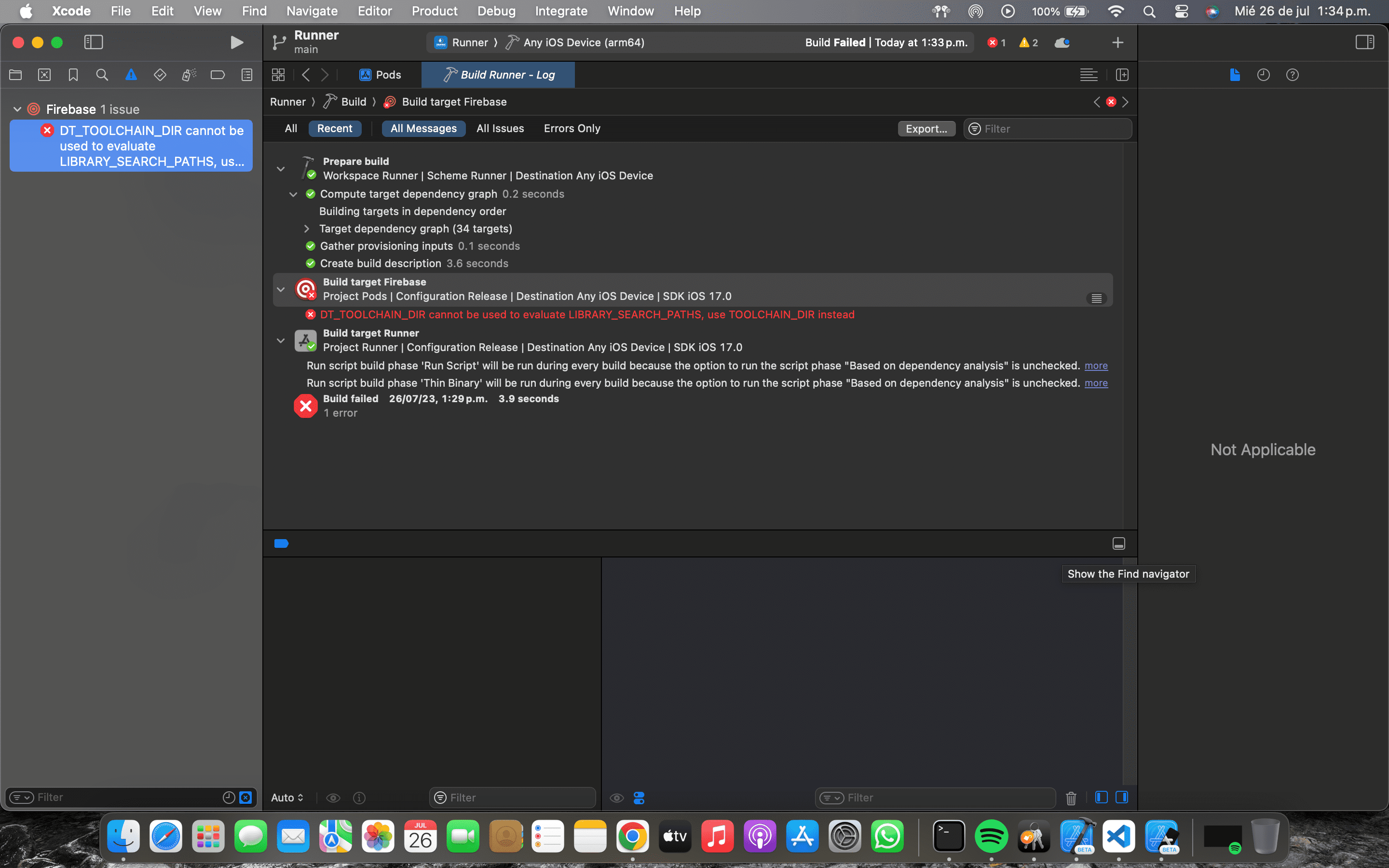Toggle the navigator sidebar panel
1389x868 pixels.
[94, 42]
